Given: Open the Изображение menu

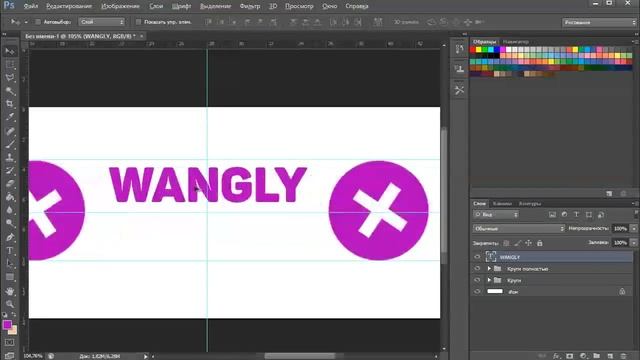Looking at the screenshot, I should tap(120, 6).
